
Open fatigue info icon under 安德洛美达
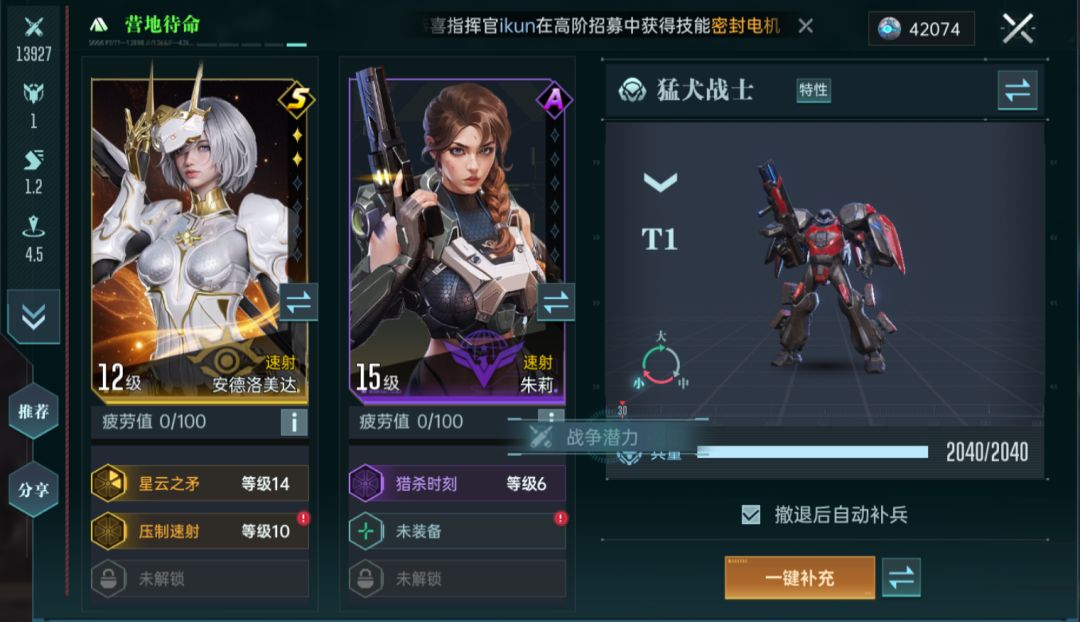(x=294, y=422)
